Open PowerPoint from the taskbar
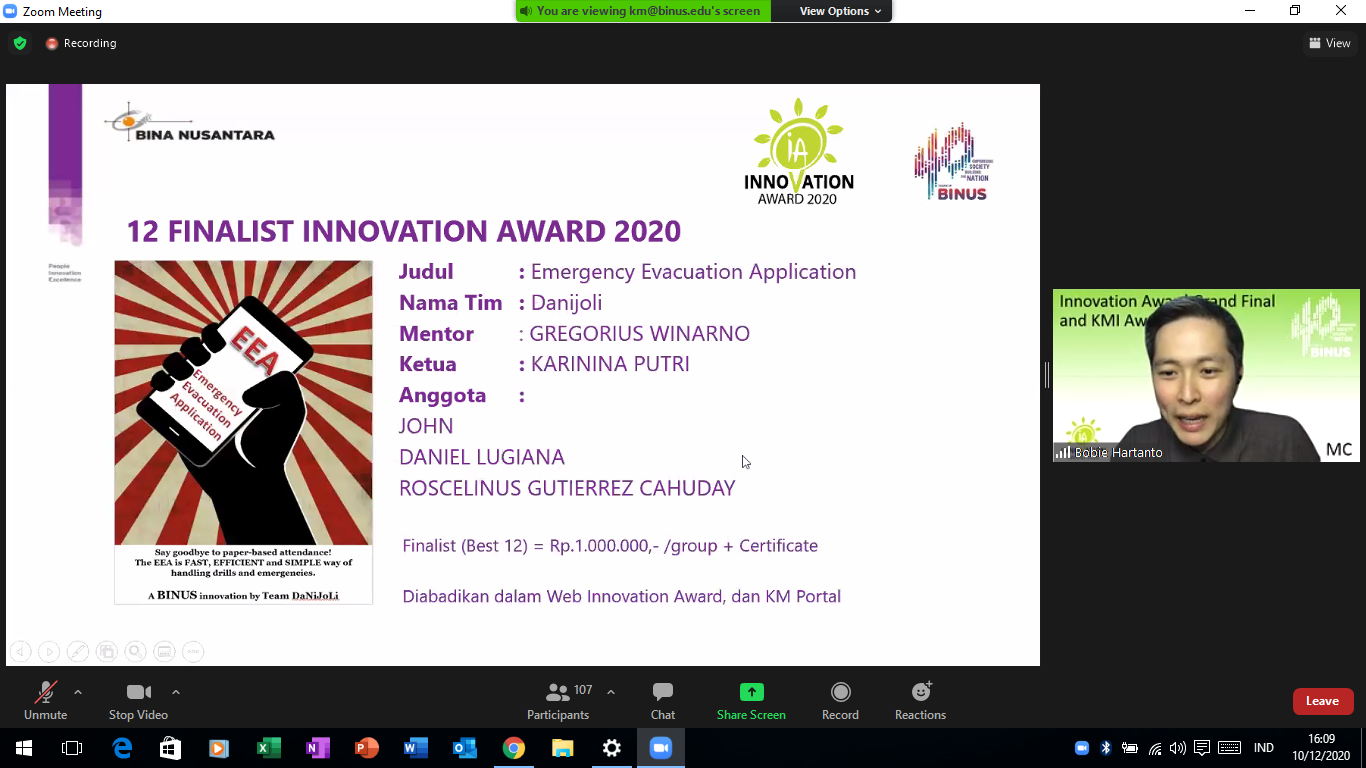 [x=367, y=748]
